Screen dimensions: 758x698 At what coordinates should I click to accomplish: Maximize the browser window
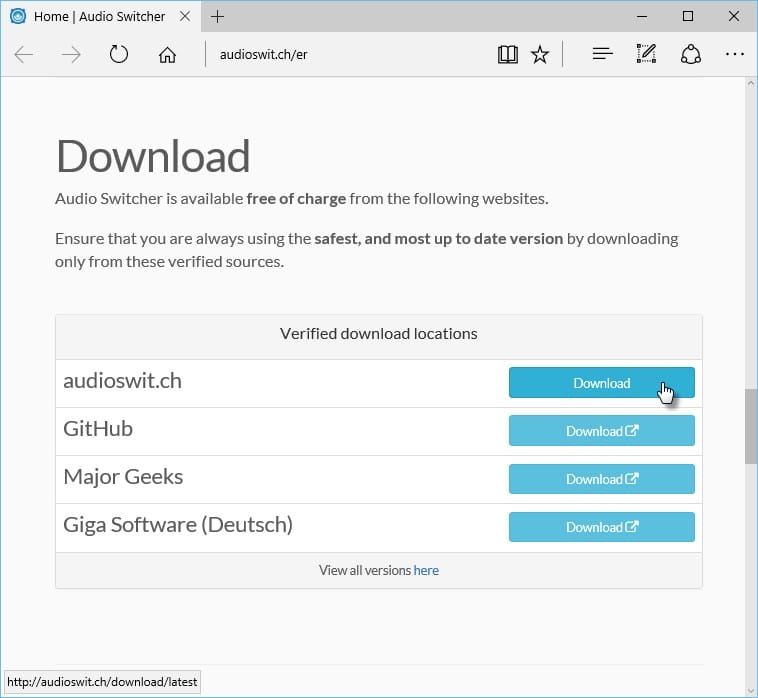687,16
